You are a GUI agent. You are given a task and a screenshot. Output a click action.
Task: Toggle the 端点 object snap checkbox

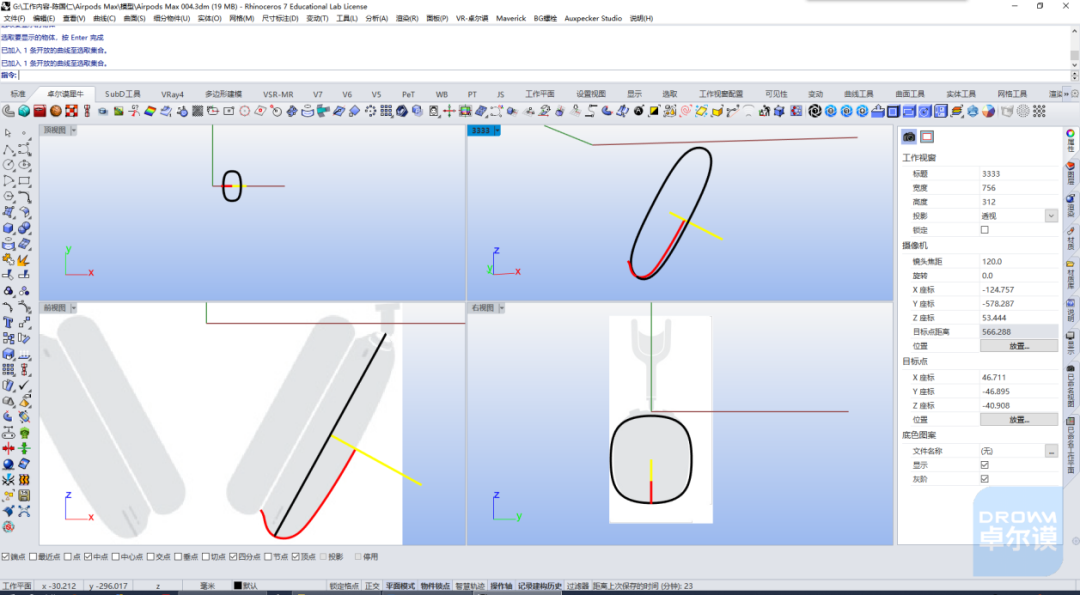[6, 556]
